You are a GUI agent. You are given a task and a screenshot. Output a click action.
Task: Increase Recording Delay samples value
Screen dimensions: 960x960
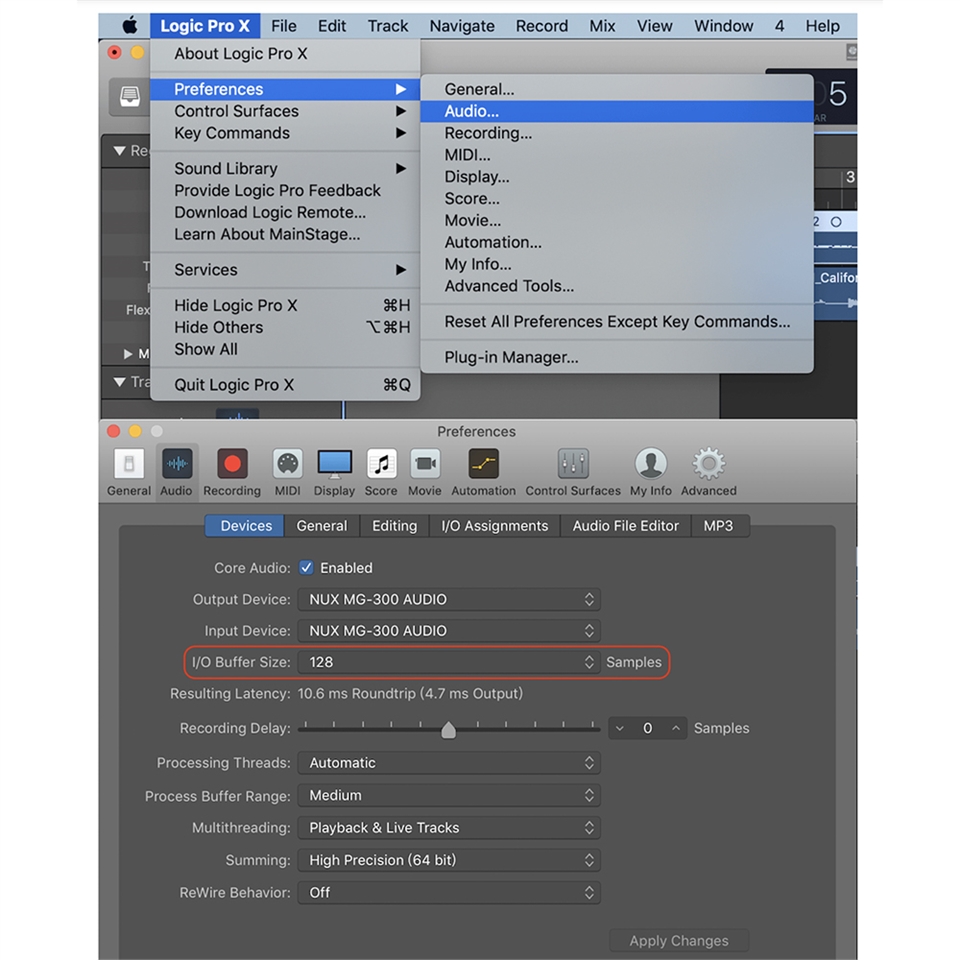pyautogui.click(x=676, y=728)
